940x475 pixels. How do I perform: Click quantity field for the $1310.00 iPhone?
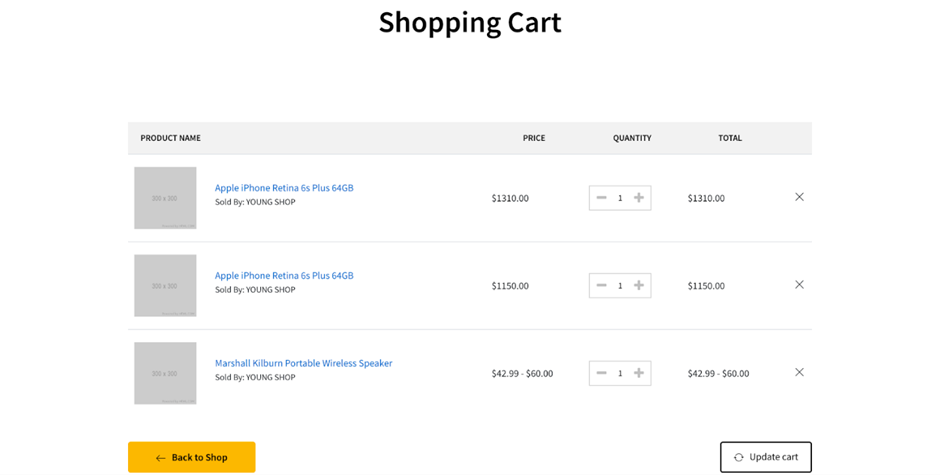[x=620, y=198]
